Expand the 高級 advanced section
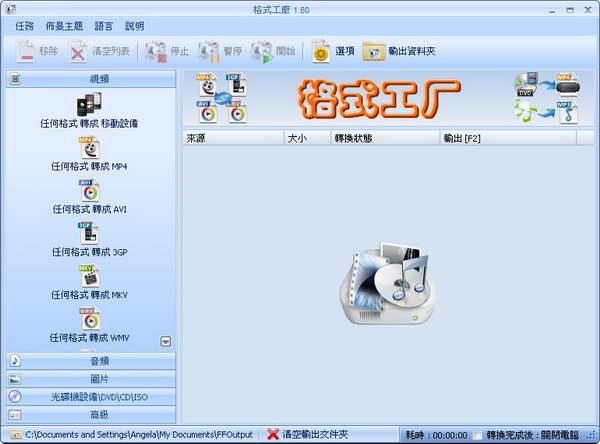This screenshot has width=600, height=444. [x=92, y=414]
